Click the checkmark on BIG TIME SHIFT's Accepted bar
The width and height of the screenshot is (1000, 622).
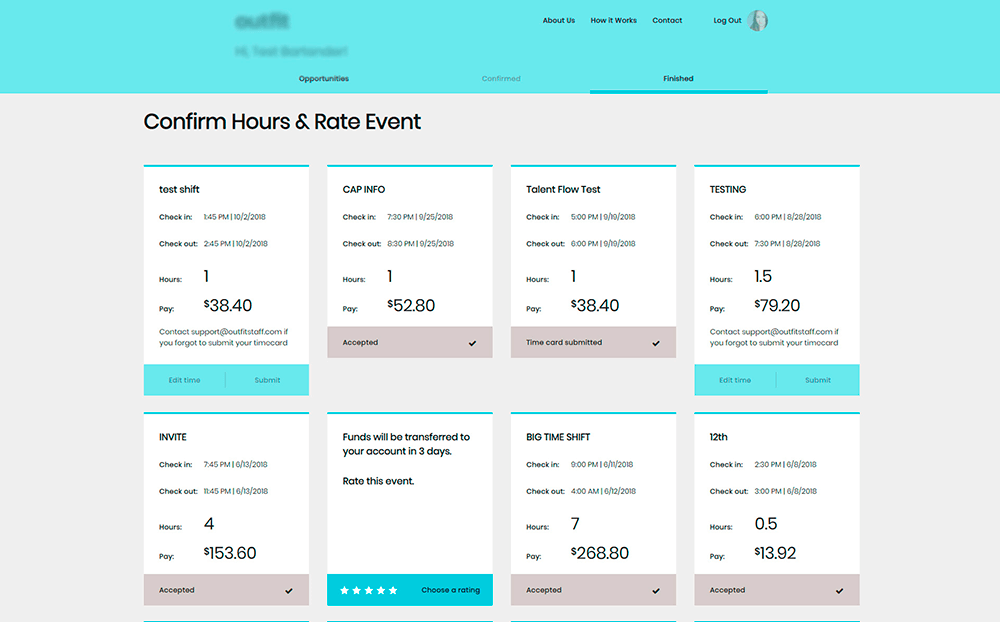(658, 590)
